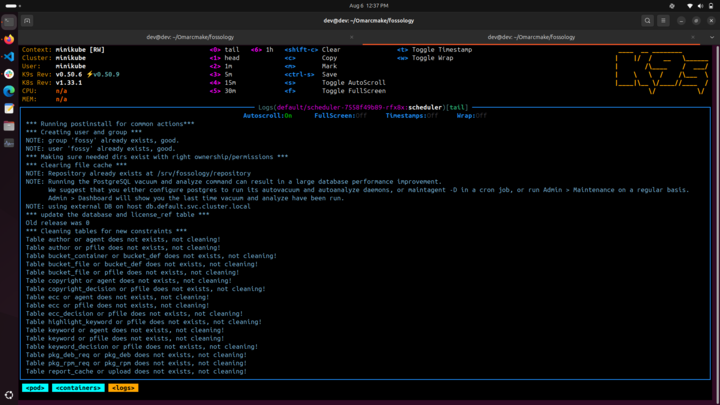Switch to the second terminal tab
Viewport: 720px width, 405px height.
[x=531, y=37]
